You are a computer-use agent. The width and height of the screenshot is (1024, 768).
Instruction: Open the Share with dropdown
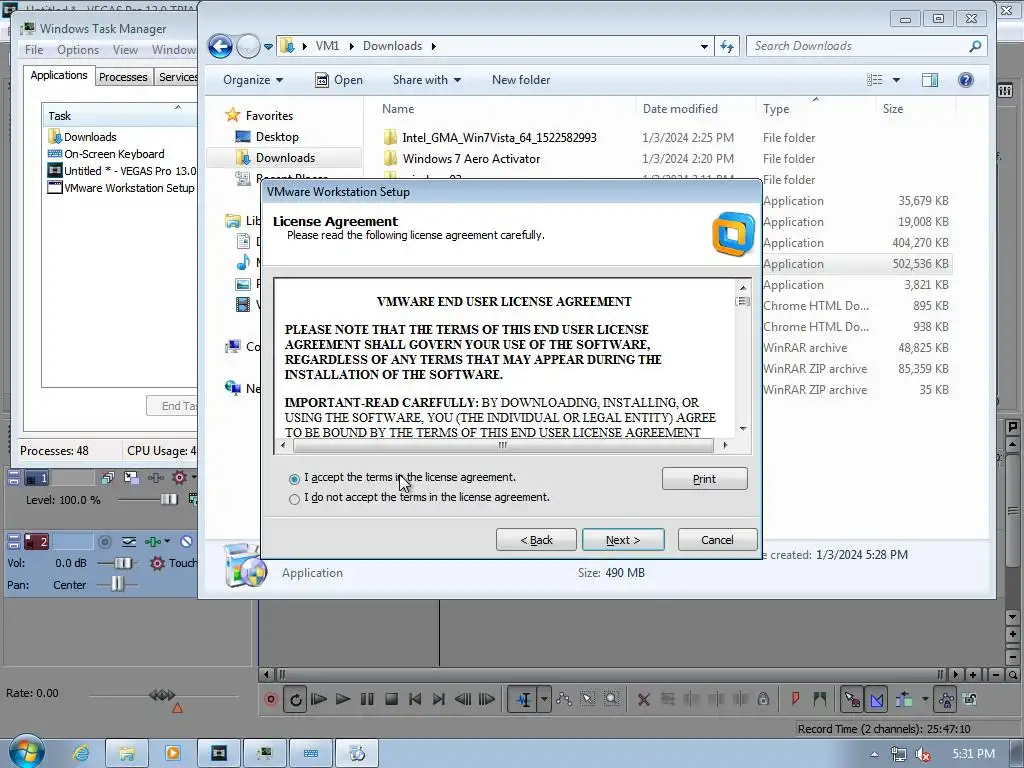(426, 80)
